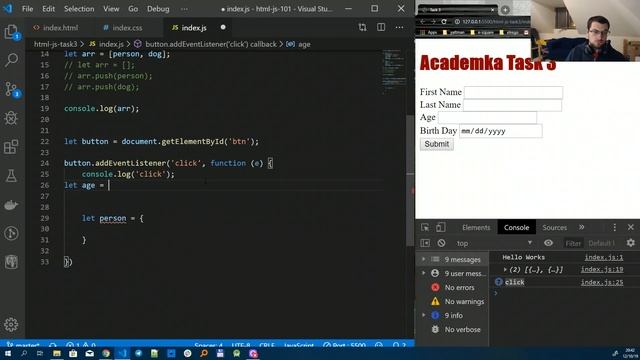Open Windows taskbar search
The width and height of the screenshot is (640, 360).
point(24,353)
